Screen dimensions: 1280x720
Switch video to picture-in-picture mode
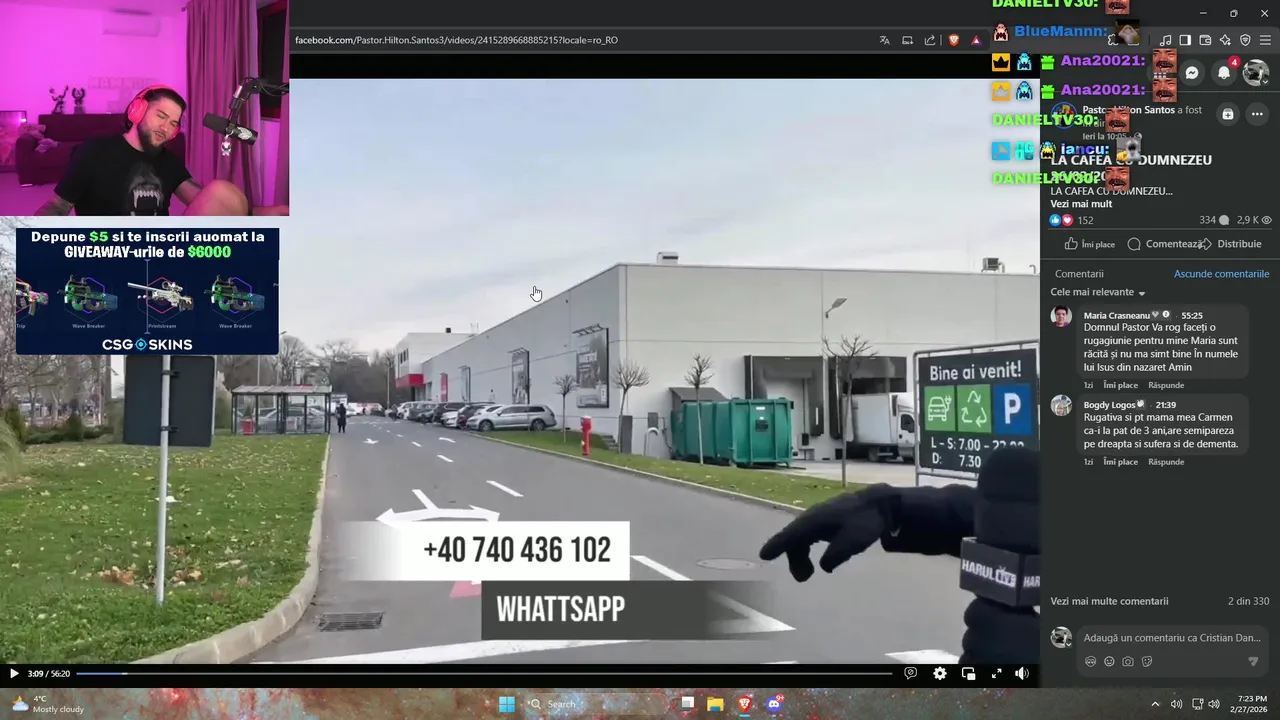(x=968, y=674)
